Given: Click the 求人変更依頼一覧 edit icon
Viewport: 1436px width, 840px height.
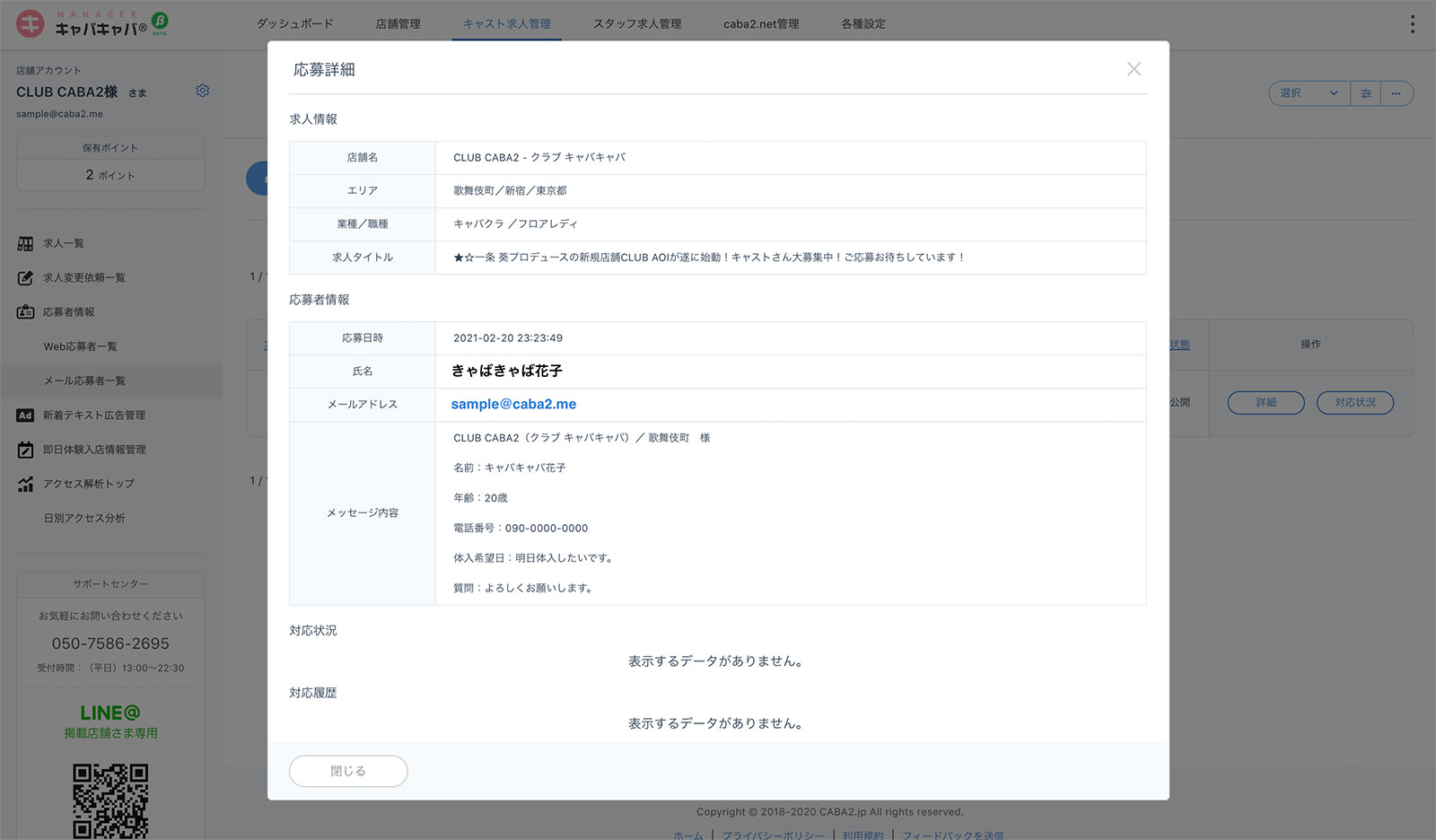Looking at the screenshot, I should click(25, 278).
